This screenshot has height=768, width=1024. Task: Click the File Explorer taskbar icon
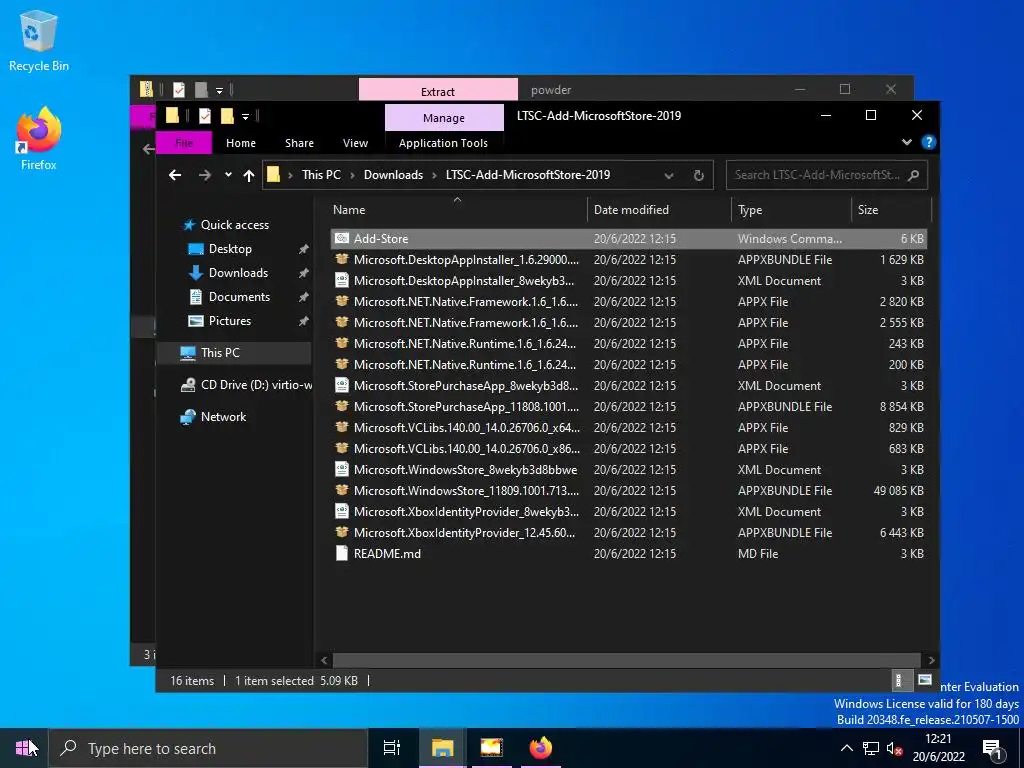441,748
